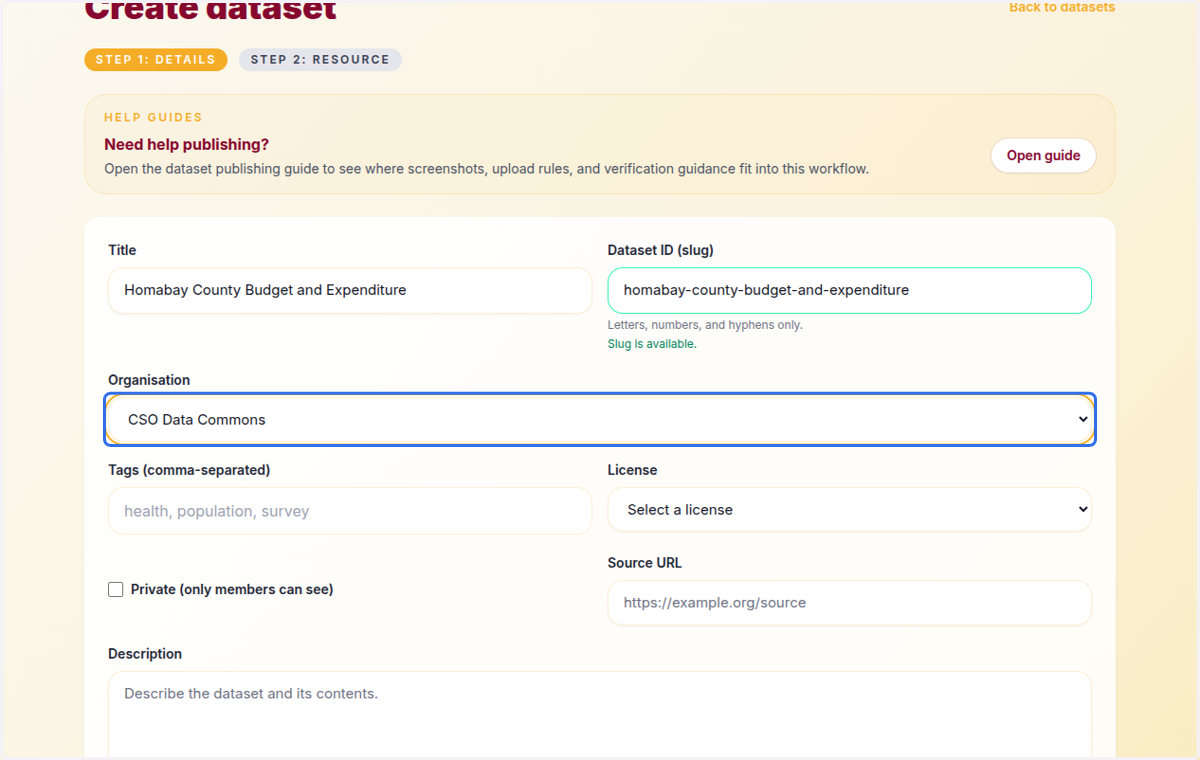Screen dimensions: 1200x760
Task: Go back to datasets link
Action: click(1061, 7)
